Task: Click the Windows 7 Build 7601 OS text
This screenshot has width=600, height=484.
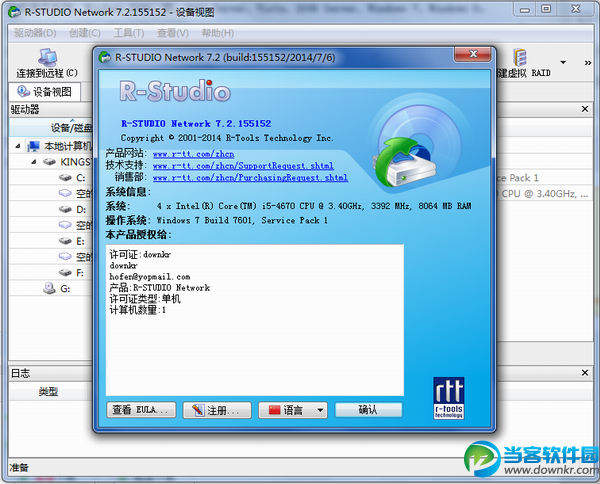Action: point(242,220)
